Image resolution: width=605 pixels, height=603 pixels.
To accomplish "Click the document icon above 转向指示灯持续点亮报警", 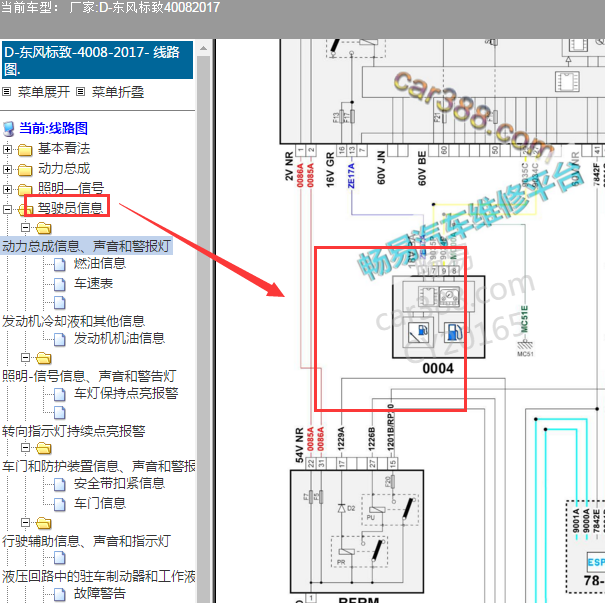I will pos(59,412).
